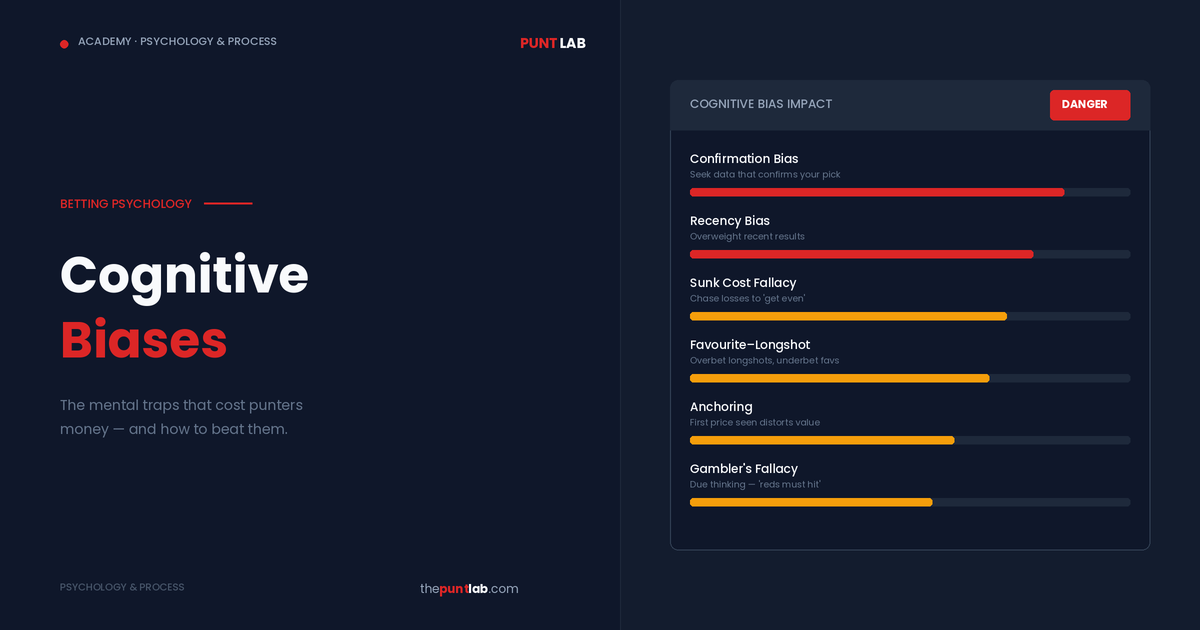
Task: Select the Recency Bias title
Action: 730,221
